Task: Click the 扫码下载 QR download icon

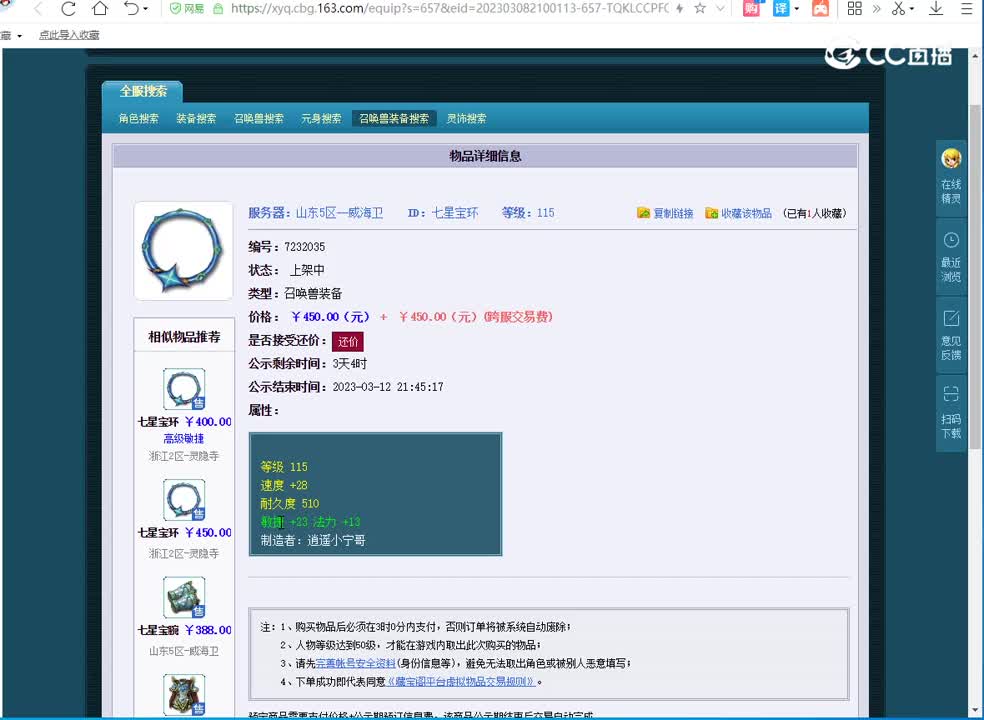Action: [x=950, y=411]
